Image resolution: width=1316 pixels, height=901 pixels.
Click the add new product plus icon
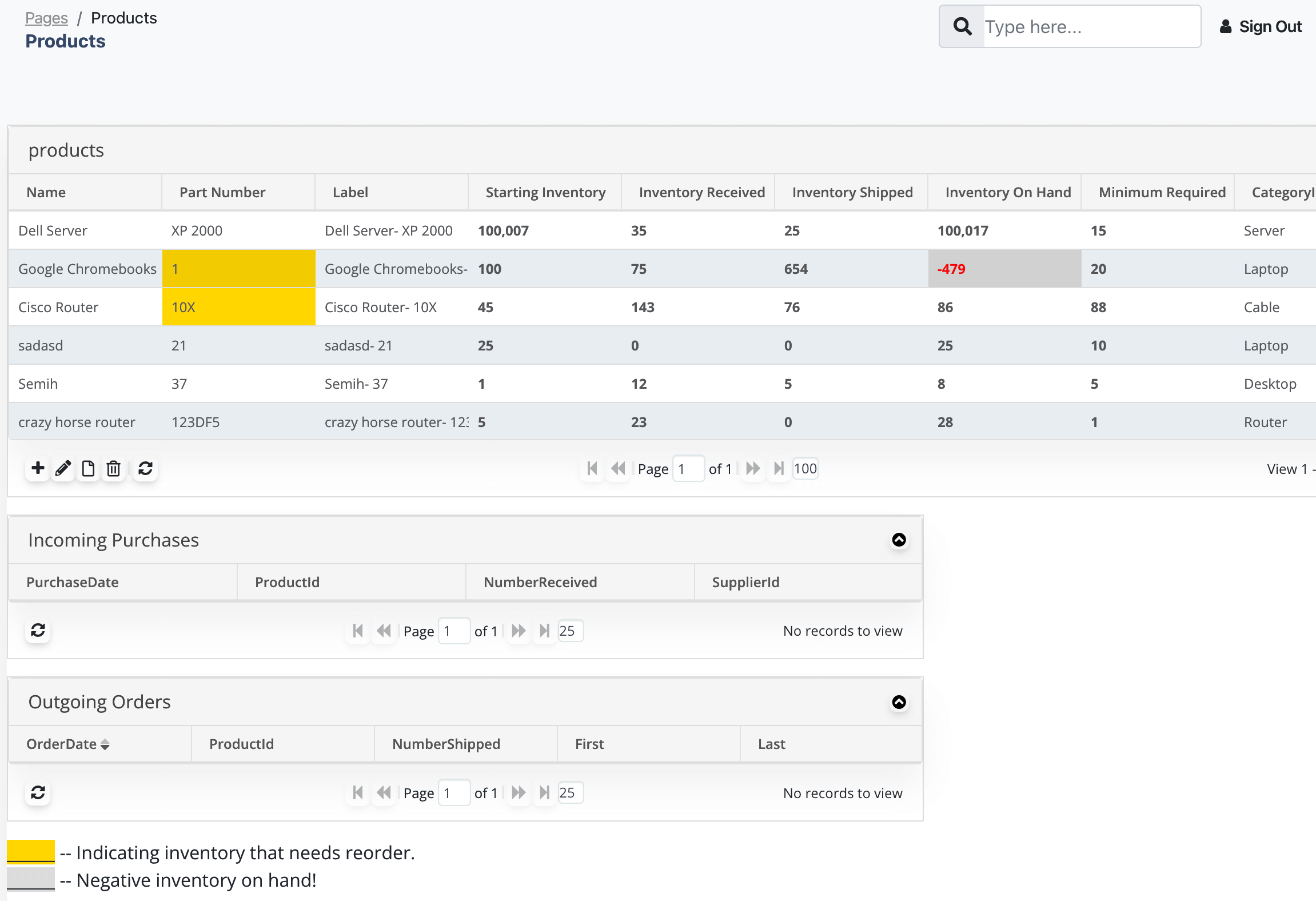point(38,468)
